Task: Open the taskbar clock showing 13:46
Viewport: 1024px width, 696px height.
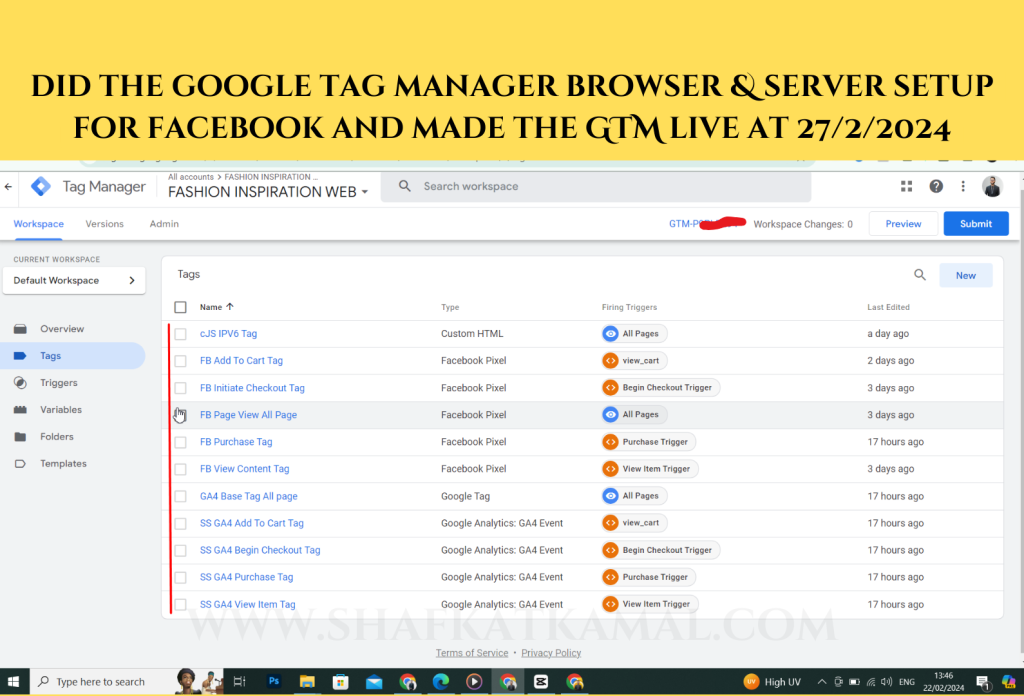Action: click(944, 682)
